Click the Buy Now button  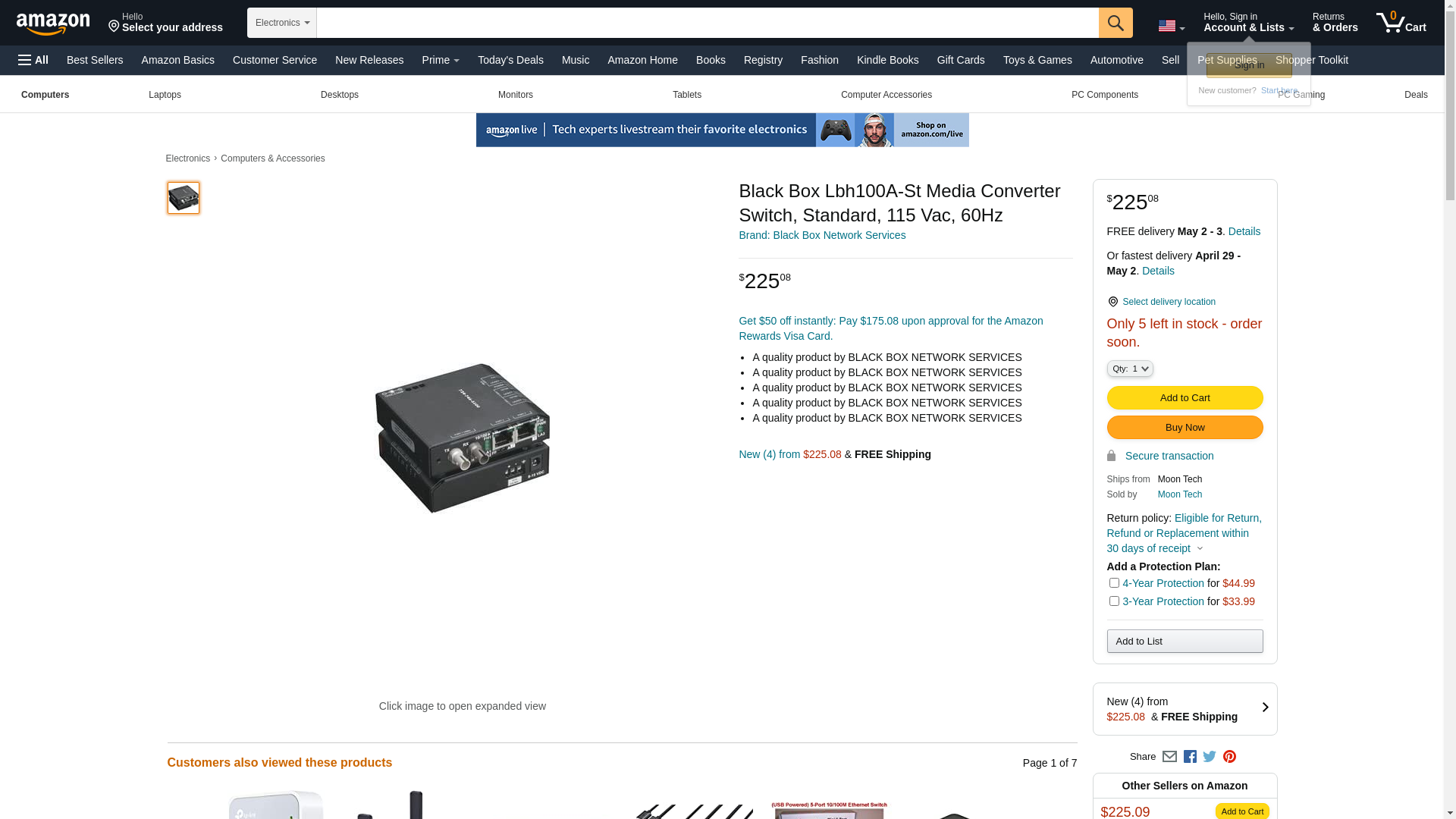1185,428
